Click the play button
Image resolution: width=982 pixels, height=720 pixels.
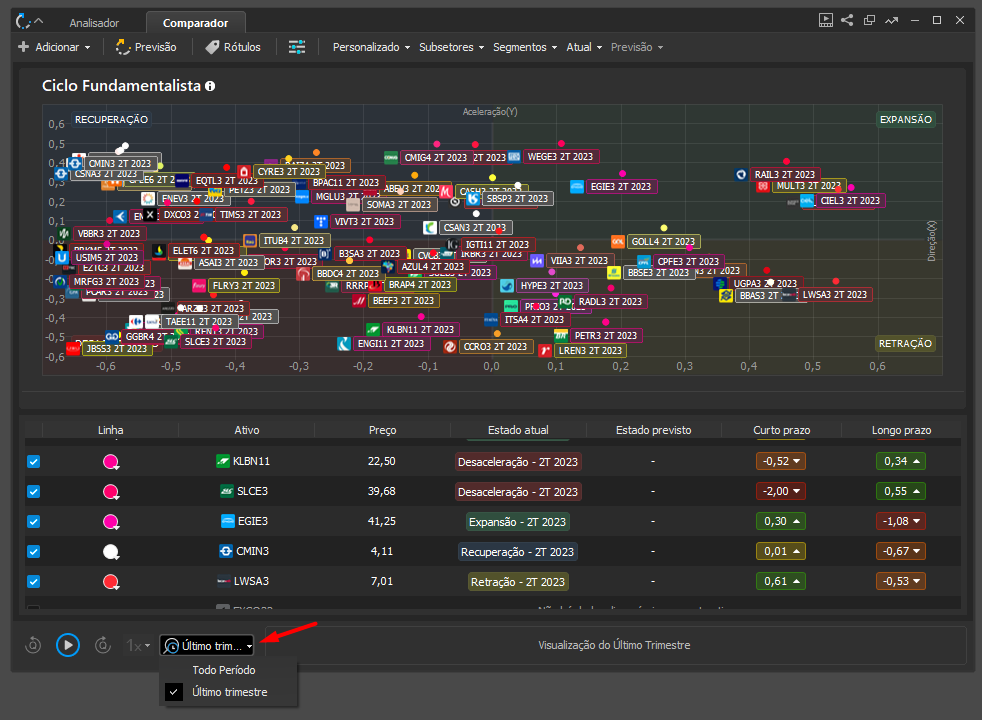(68, 645)
